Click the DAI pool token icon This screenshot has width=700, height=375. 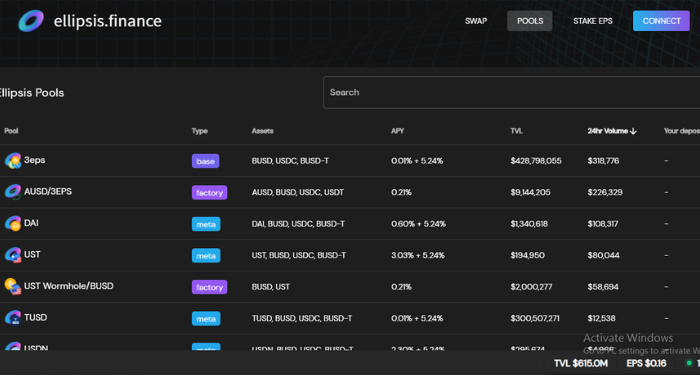[x=13, y=224]
